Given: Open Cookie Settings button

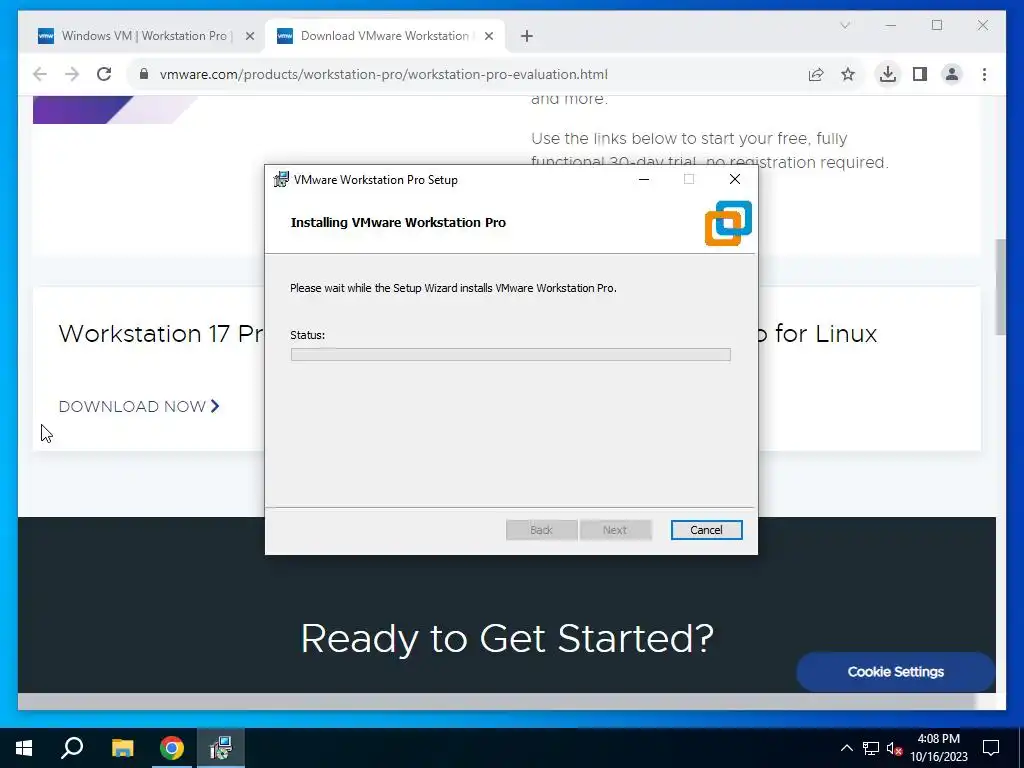Looking at the screenshot, I should coord(895,671).
